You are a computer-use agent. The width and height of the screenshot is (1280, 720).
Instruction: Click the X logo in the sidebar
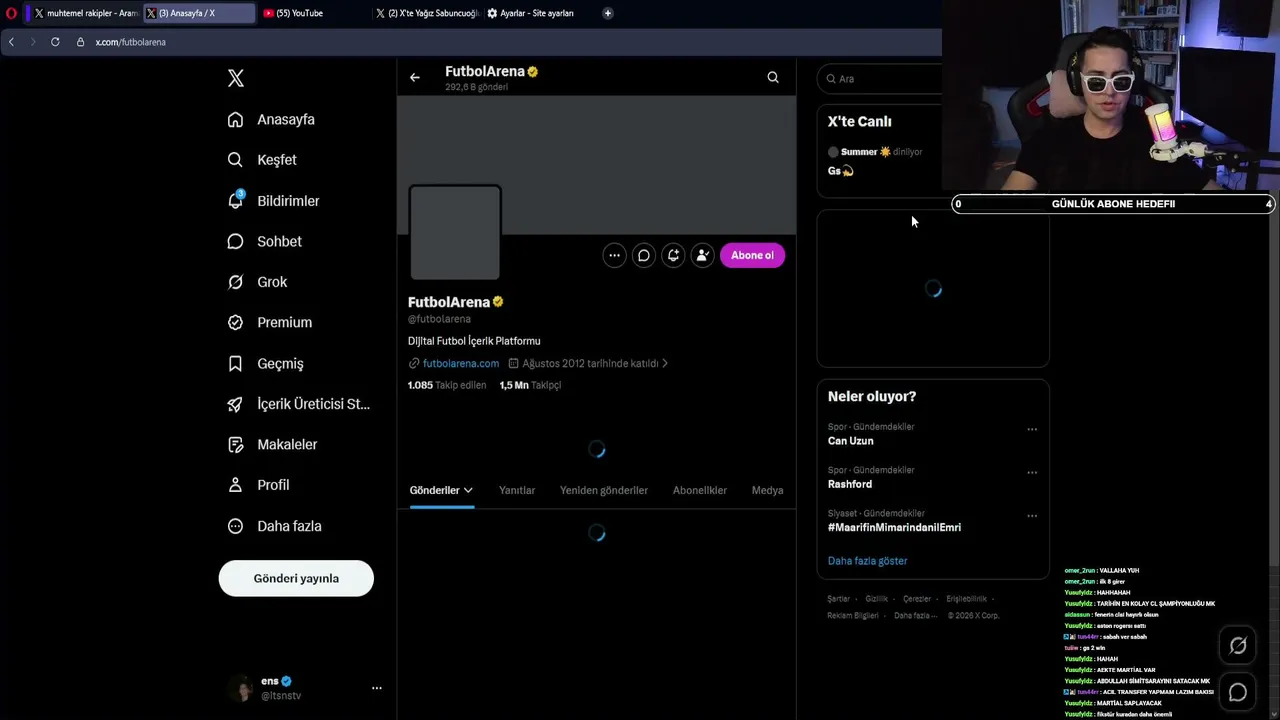point(236,78)
